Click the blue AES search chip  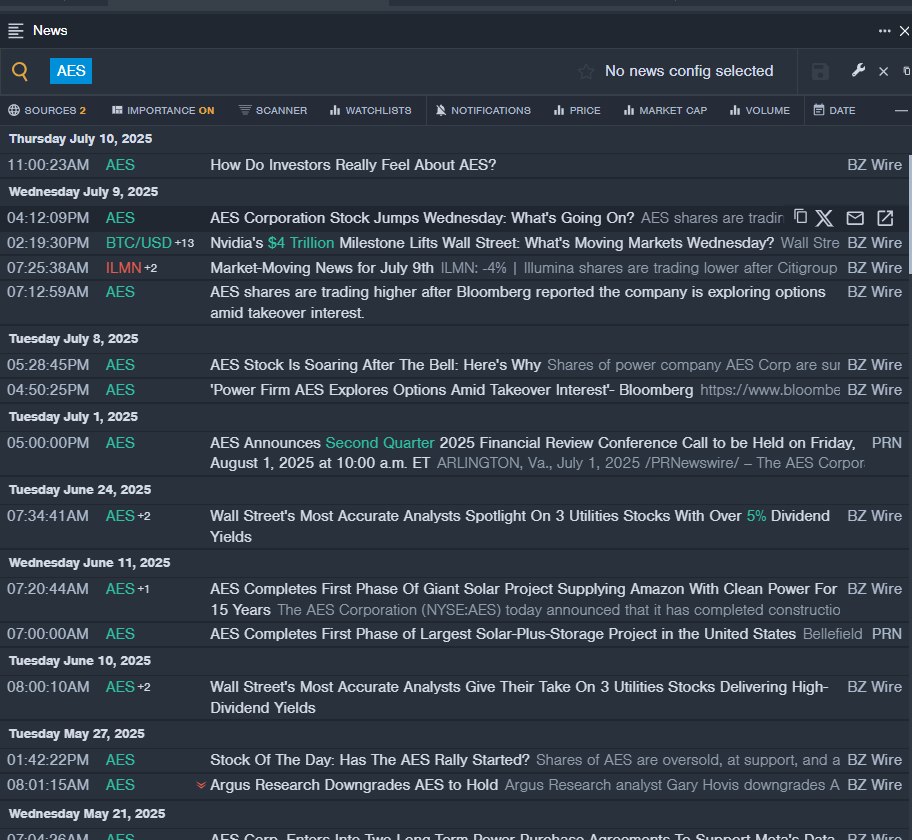71,71
